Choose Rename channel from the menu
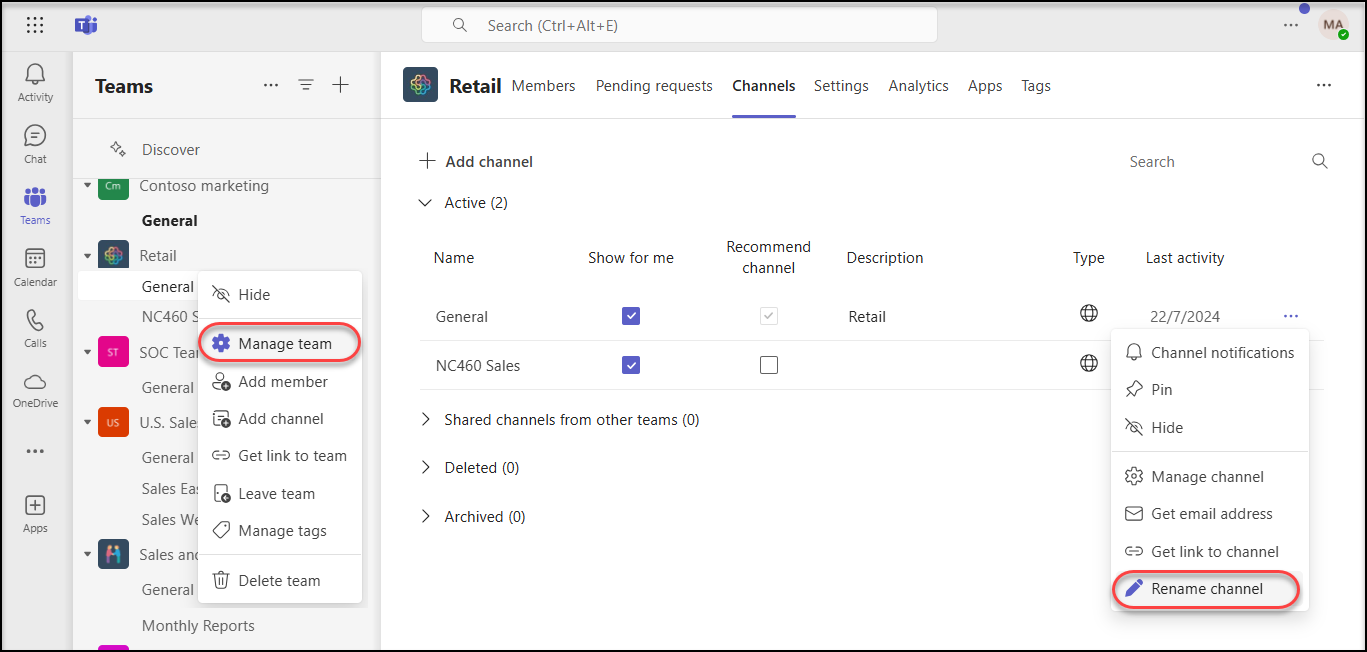The image size is (1367, 652). [x=1206, y=589]
